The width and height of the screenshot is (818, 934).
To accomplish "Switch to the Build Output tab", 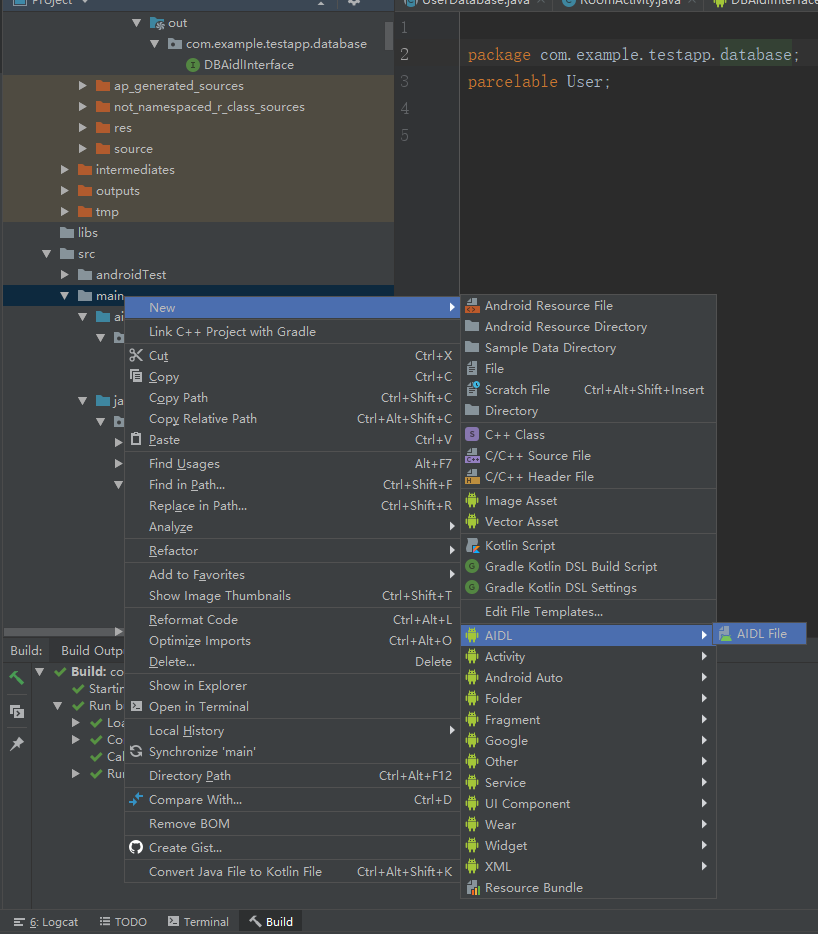I will pyautogui.click(x=91, y=650).
